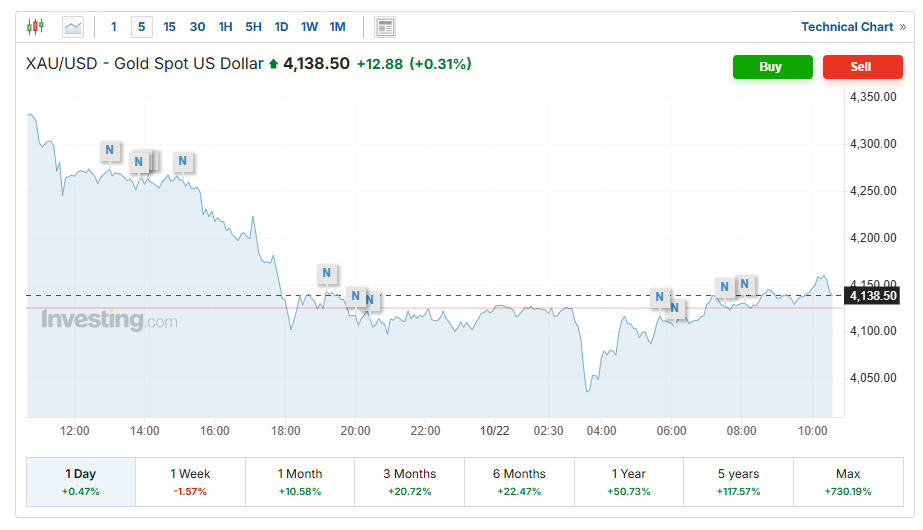Viewport: 923px width, 530px height.
Task: Set the interval to 1M
Action: click(337, 27)
